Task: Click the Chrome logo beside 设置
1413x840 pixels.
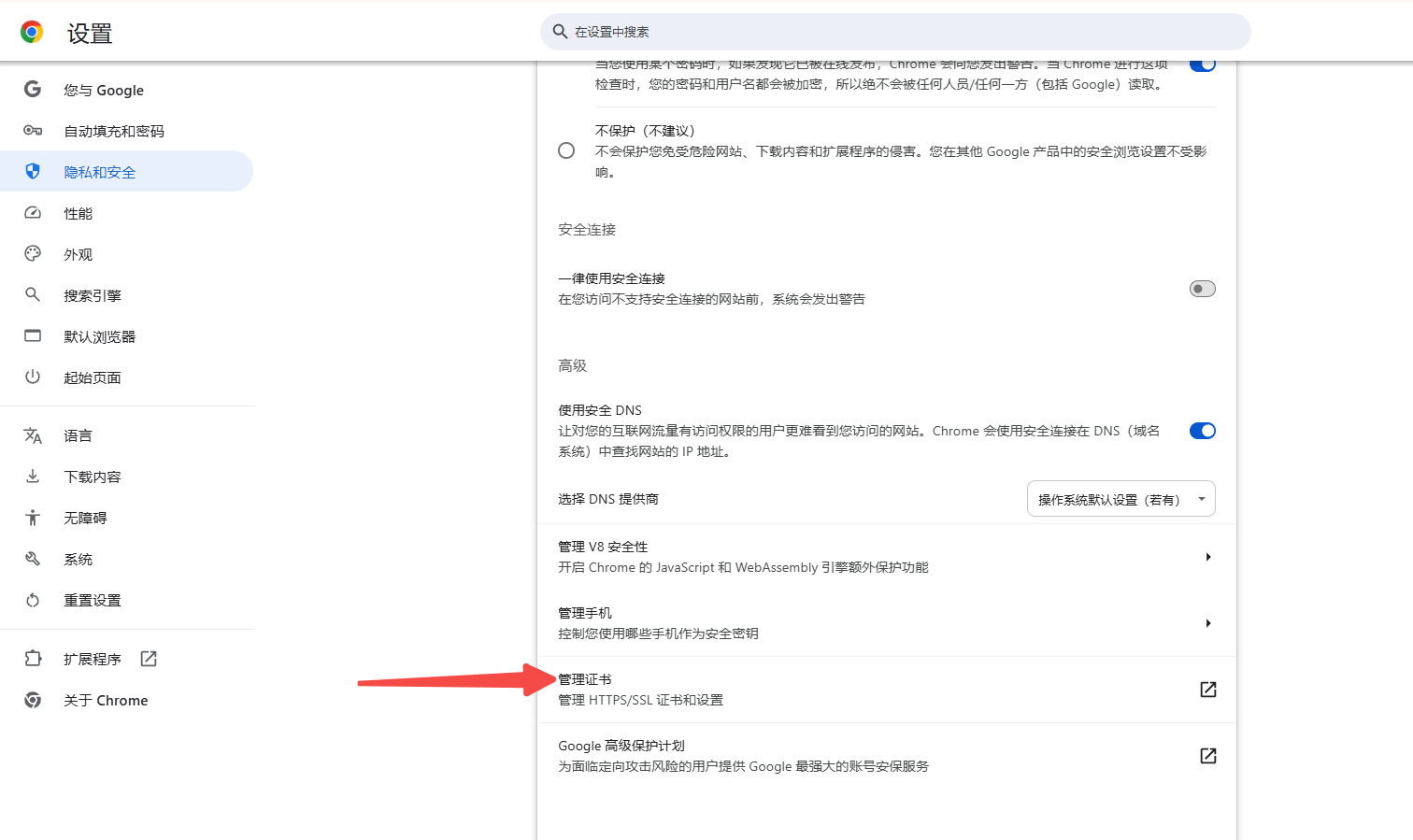Action: click(32, 33)
